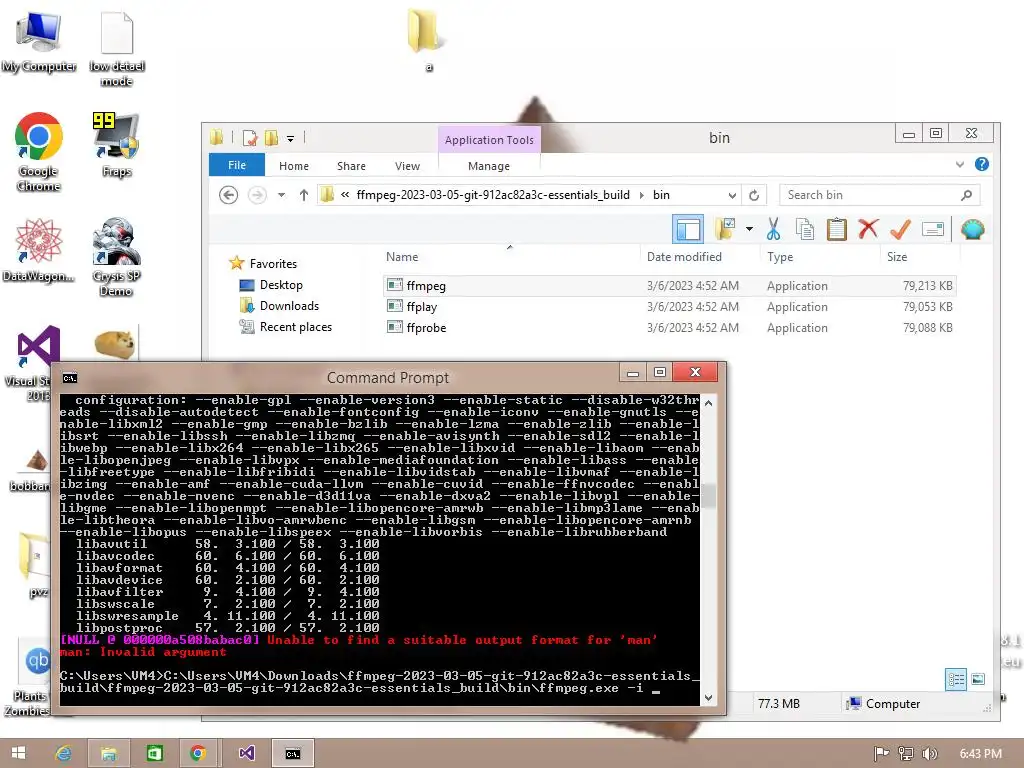Screen dimensions: 1024x768
Task: Click the network tray icon
Action: click(906, 754)
